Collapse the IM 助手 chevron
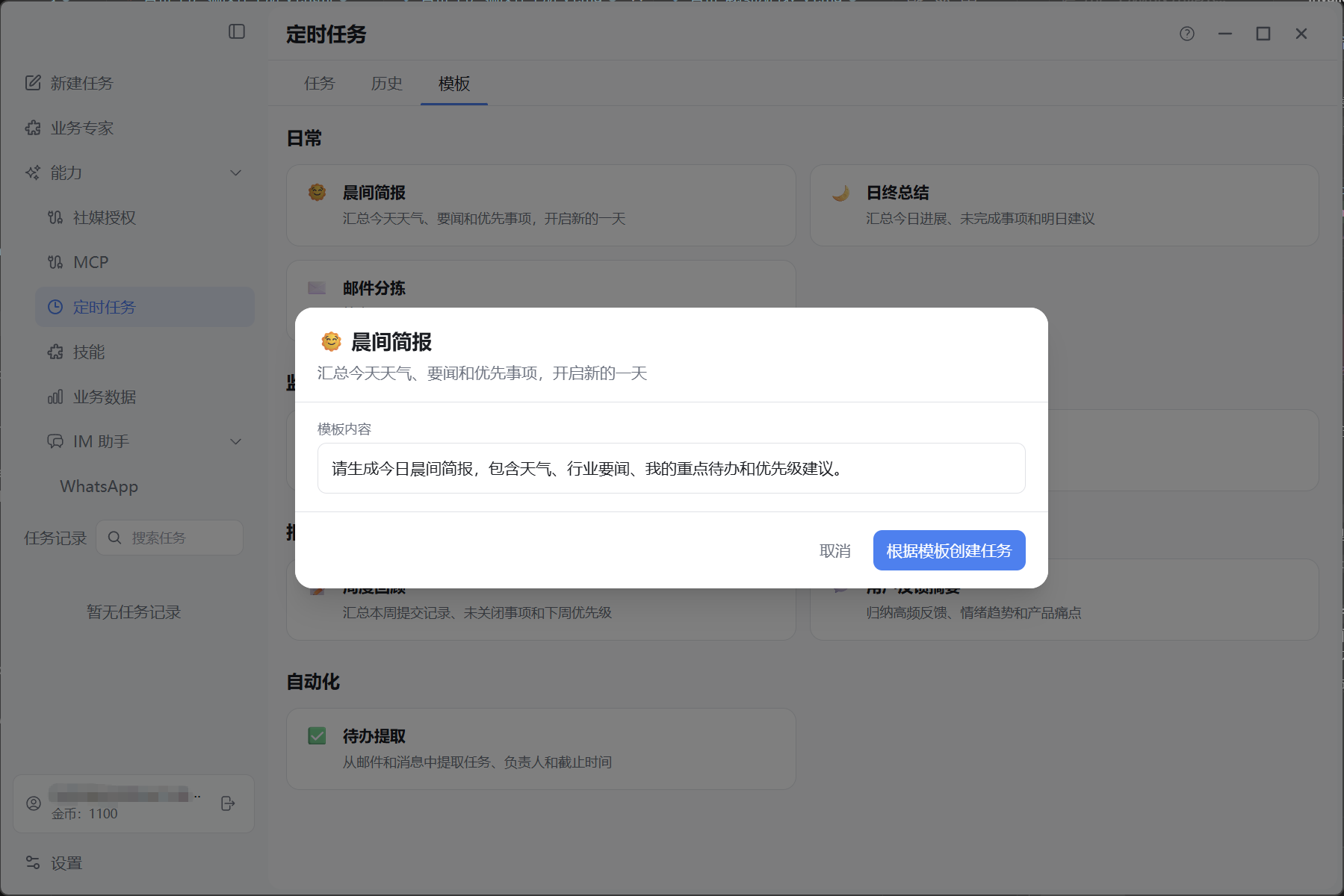Image resolution: width=1344 pixels, height=896 pixels. coord(236,441)
